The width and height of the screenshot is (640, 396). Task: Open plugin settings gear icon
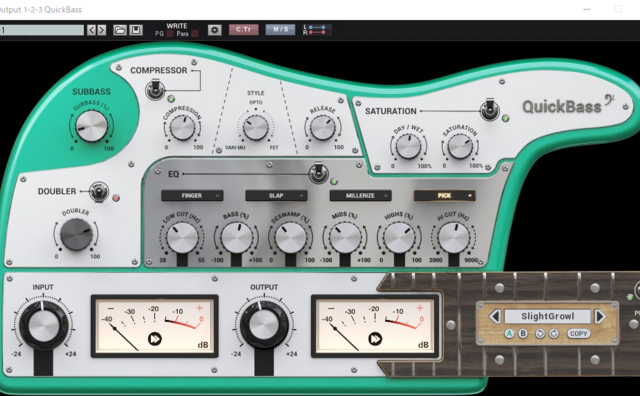pyautogui.click(x=215, y=30)
